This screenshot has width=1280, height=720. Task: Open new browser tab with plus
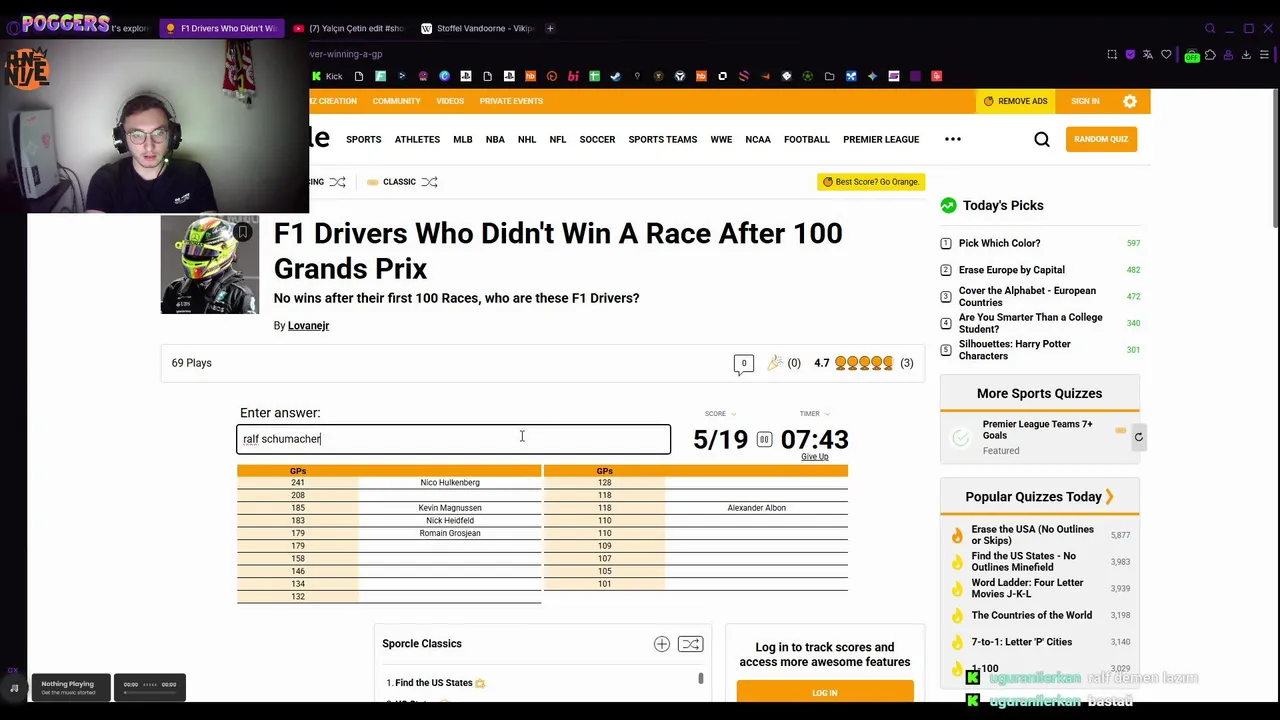550,28
